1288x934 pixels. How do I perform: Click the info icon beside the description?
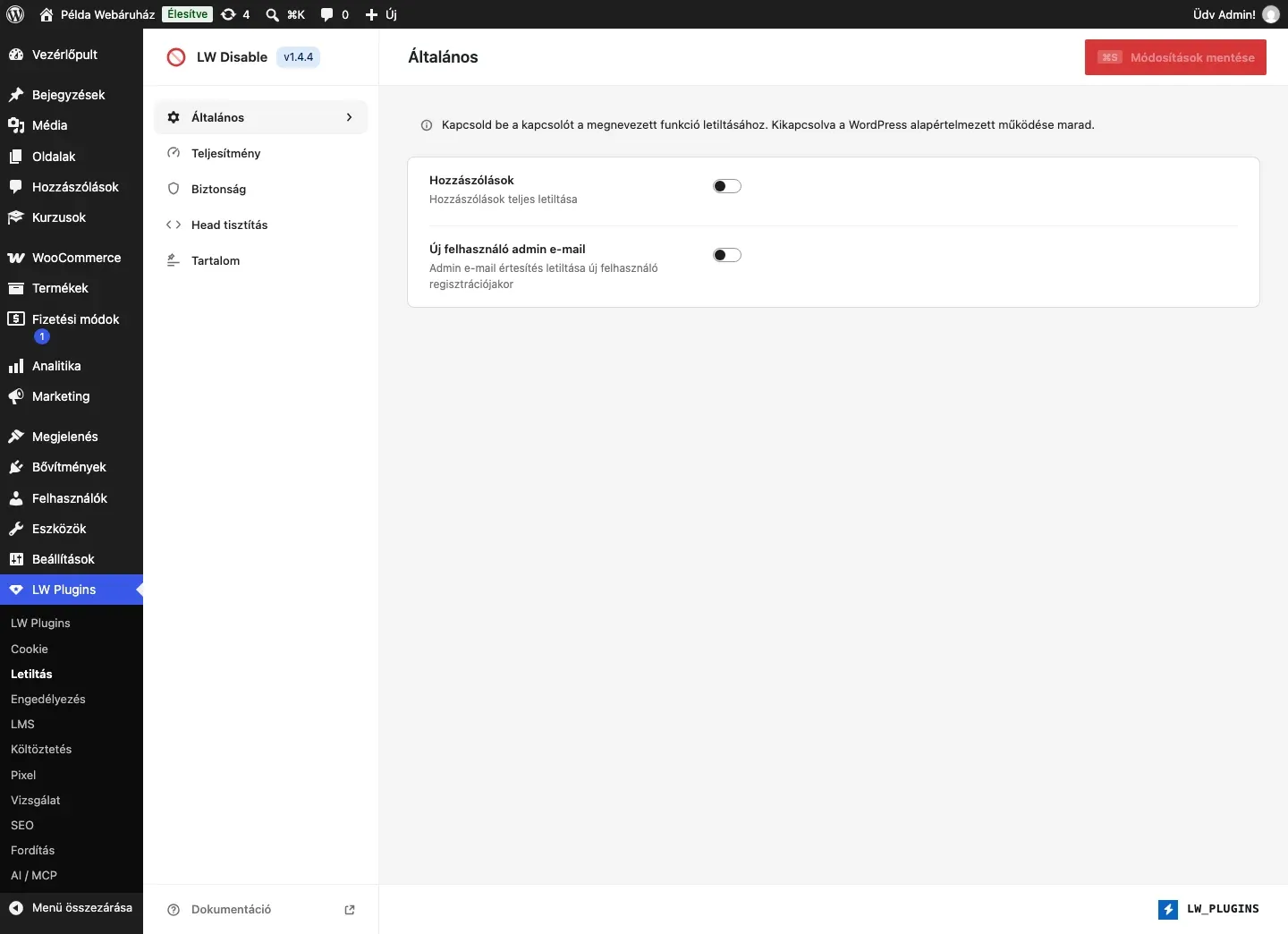point(427,125)
